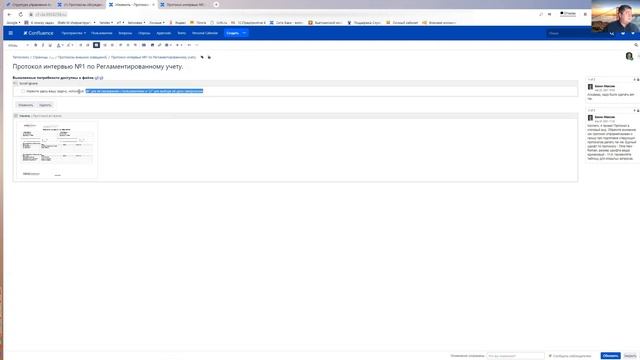
Task: Click the blue Обновить button at the bottom
Action: [610, 356]
